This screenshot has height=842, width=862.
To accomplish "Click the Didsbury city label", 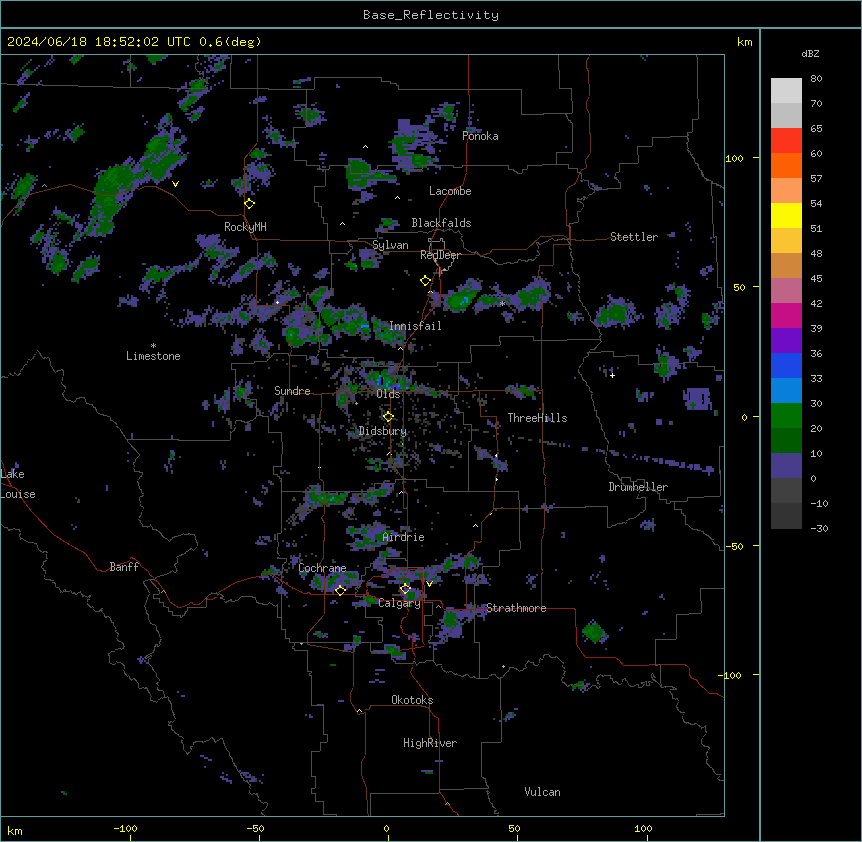I will [383, 431].
